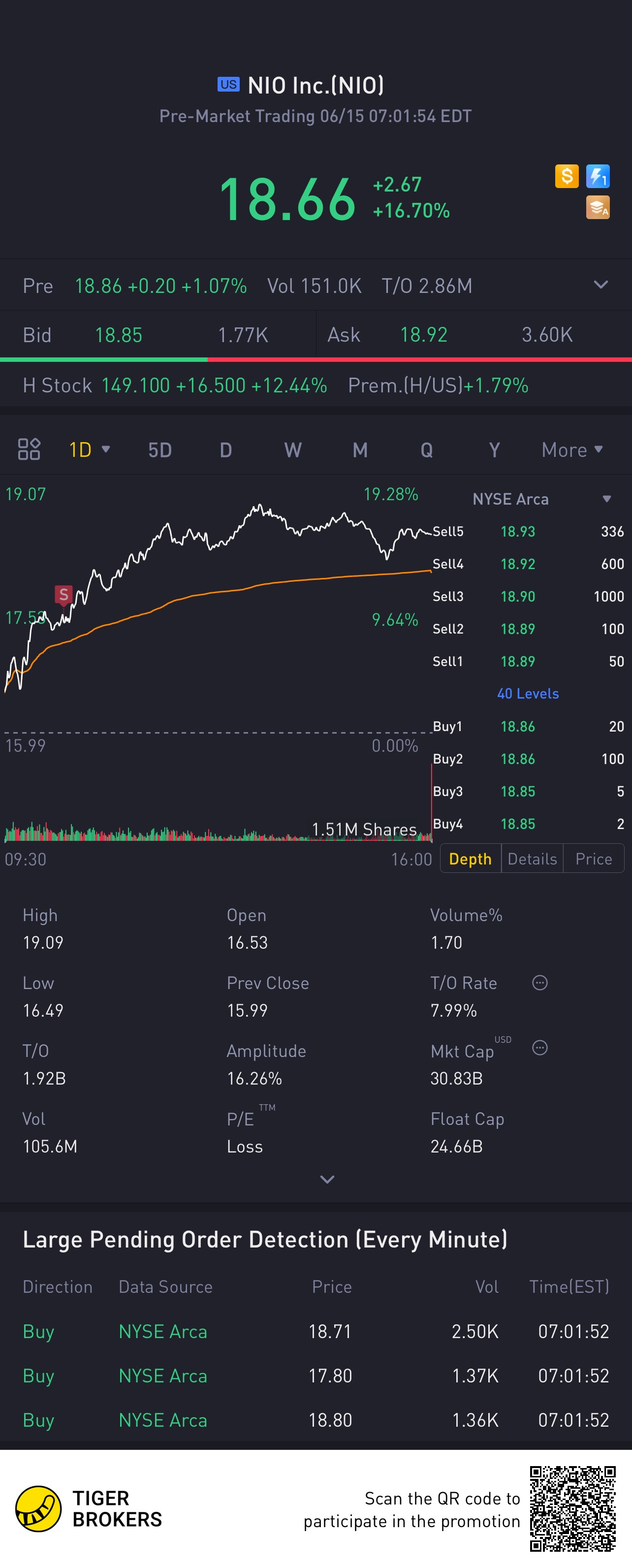Image resolution: width=632 pixels, height=1568 pixels.
Task: Tap the H Stock price row
Action: (x=275, y=384)
